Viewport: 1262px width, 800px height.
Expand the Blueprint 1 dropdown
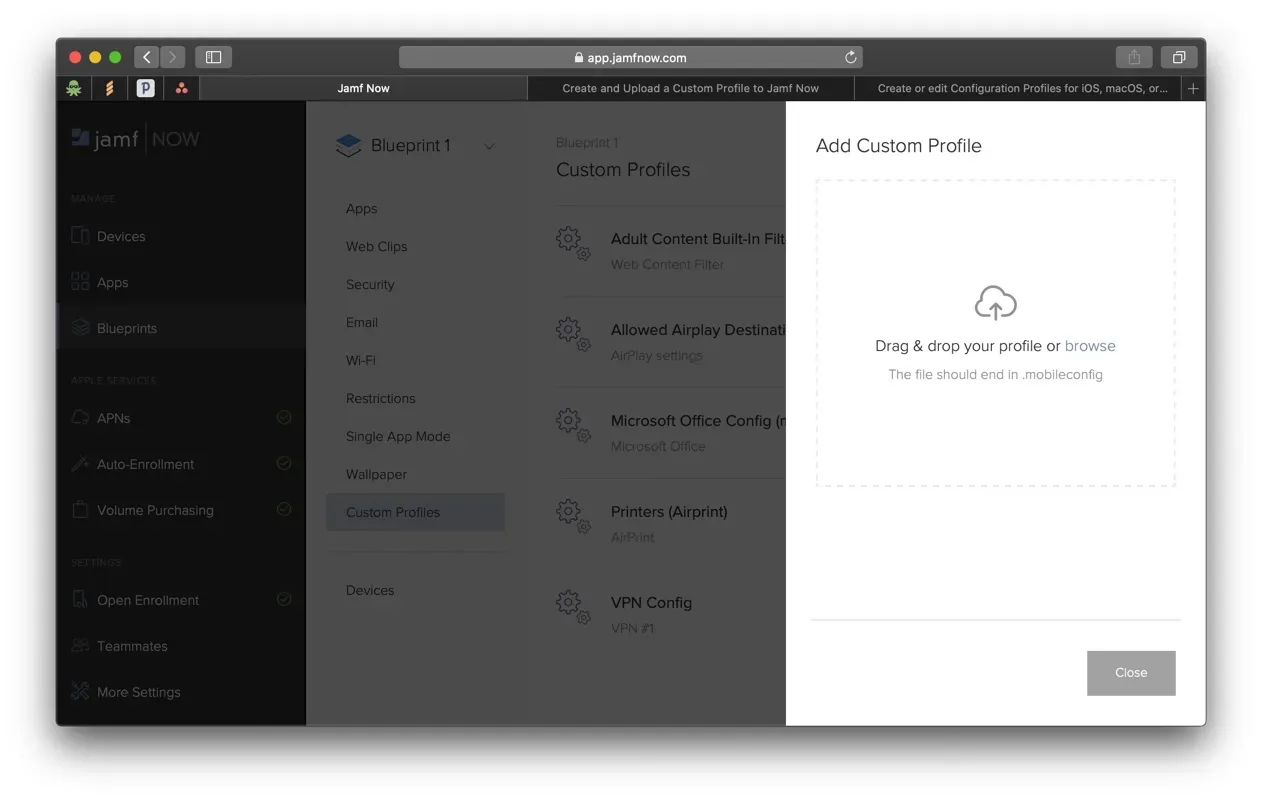click(489, 145)
